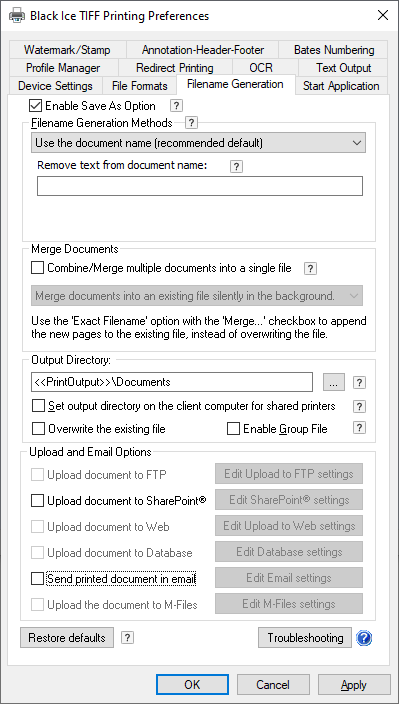Check Send printed document in email

tap(37, 578)
